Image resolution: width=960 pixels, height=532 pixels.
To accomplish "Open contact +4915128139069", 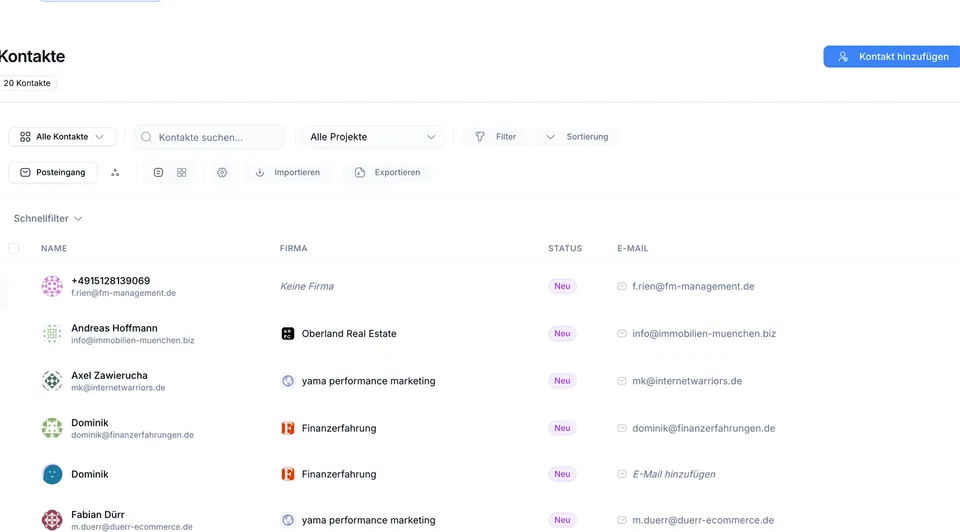I will pos(110,280).
